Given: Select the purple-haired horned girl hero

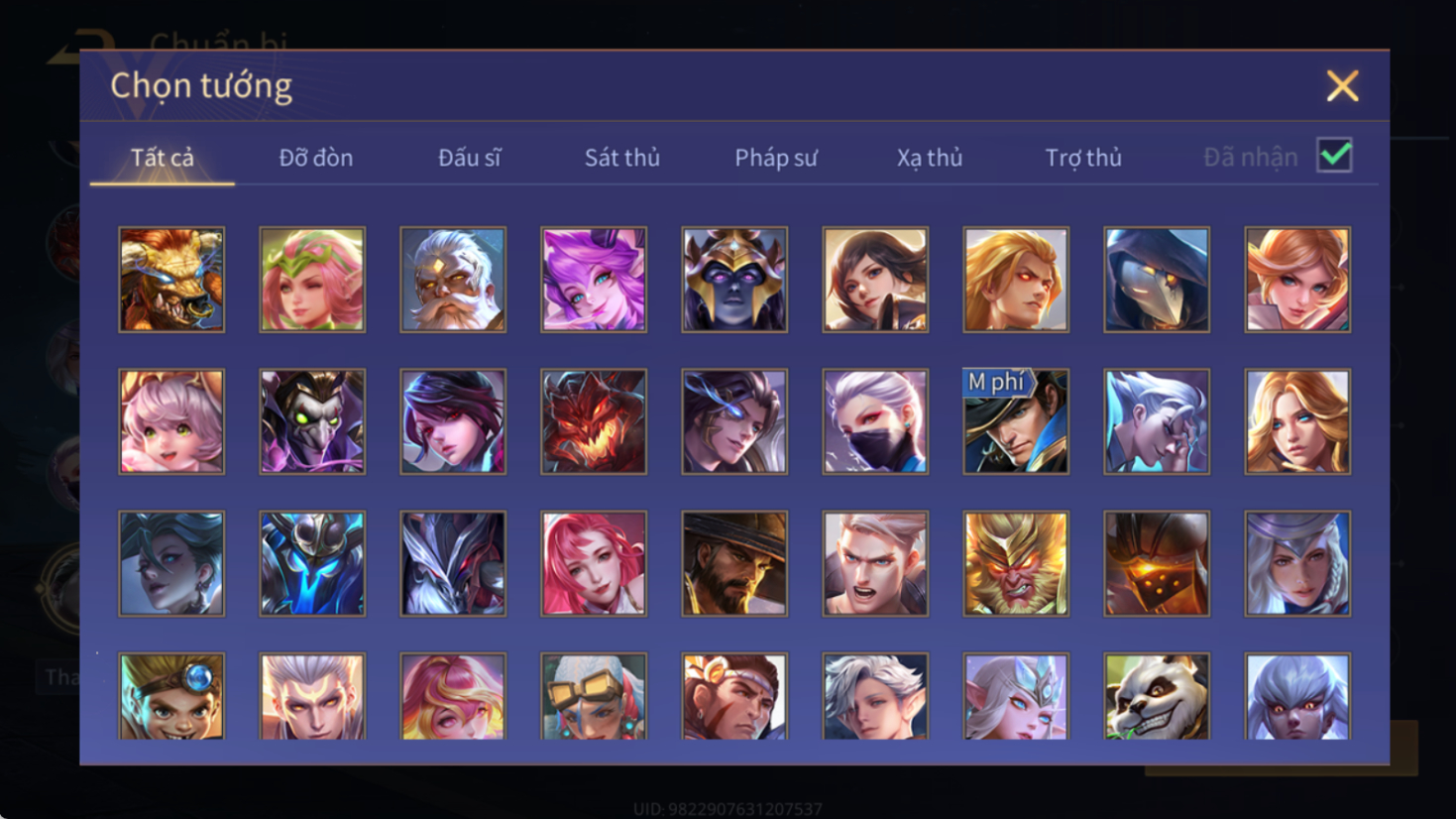Looking at the screenshot, I should coord(594,280).
